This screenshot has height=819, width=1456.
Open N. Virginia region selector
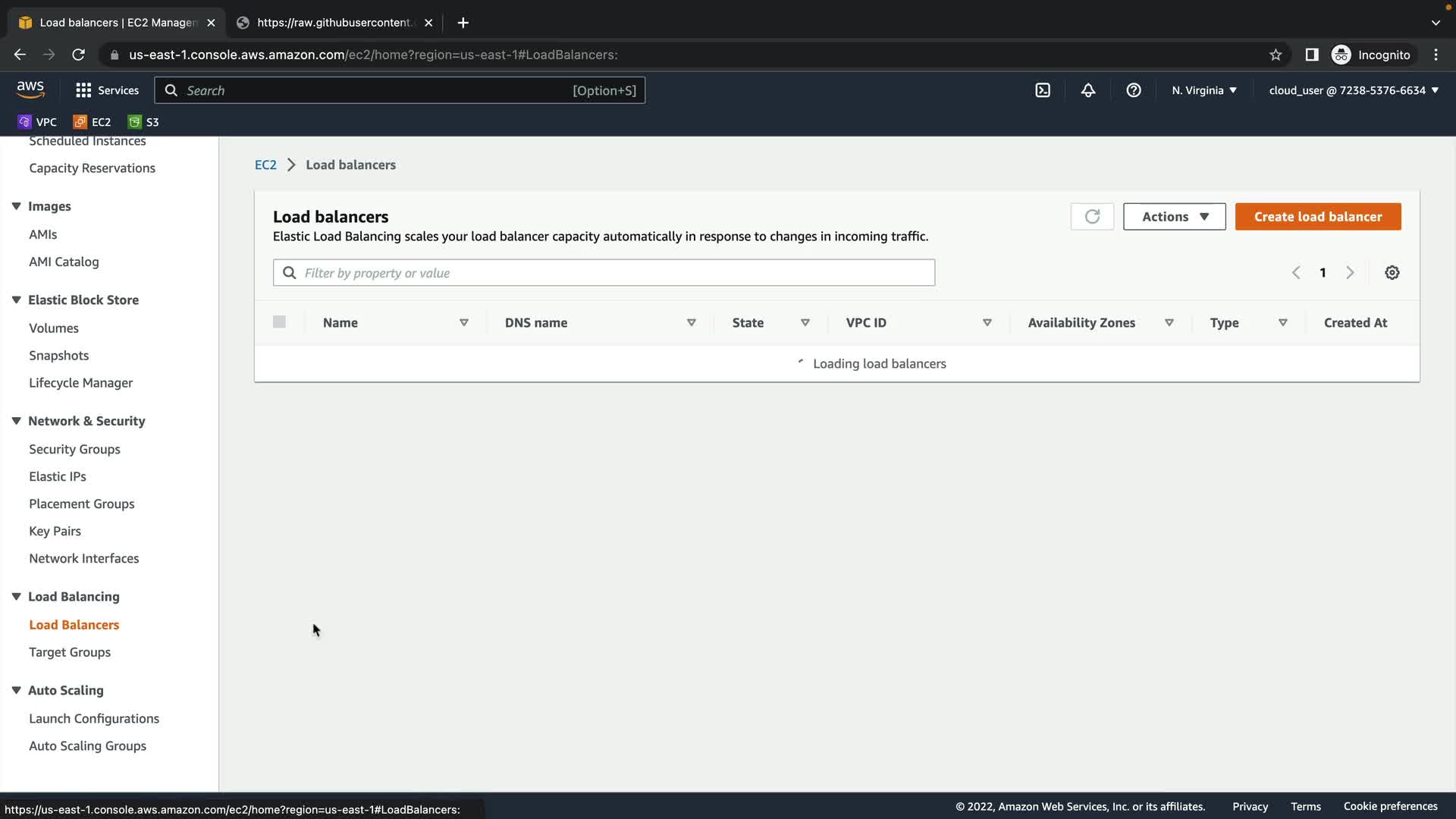point(1204,90)
